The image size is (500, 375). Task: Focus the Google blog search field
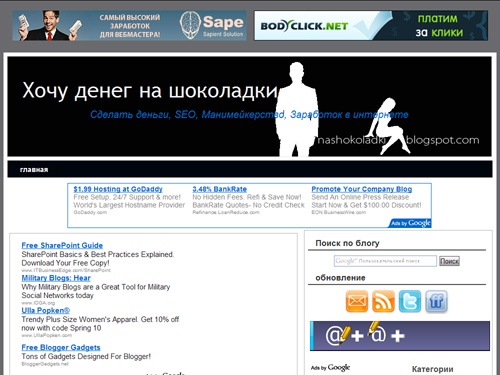coord(385,261)
